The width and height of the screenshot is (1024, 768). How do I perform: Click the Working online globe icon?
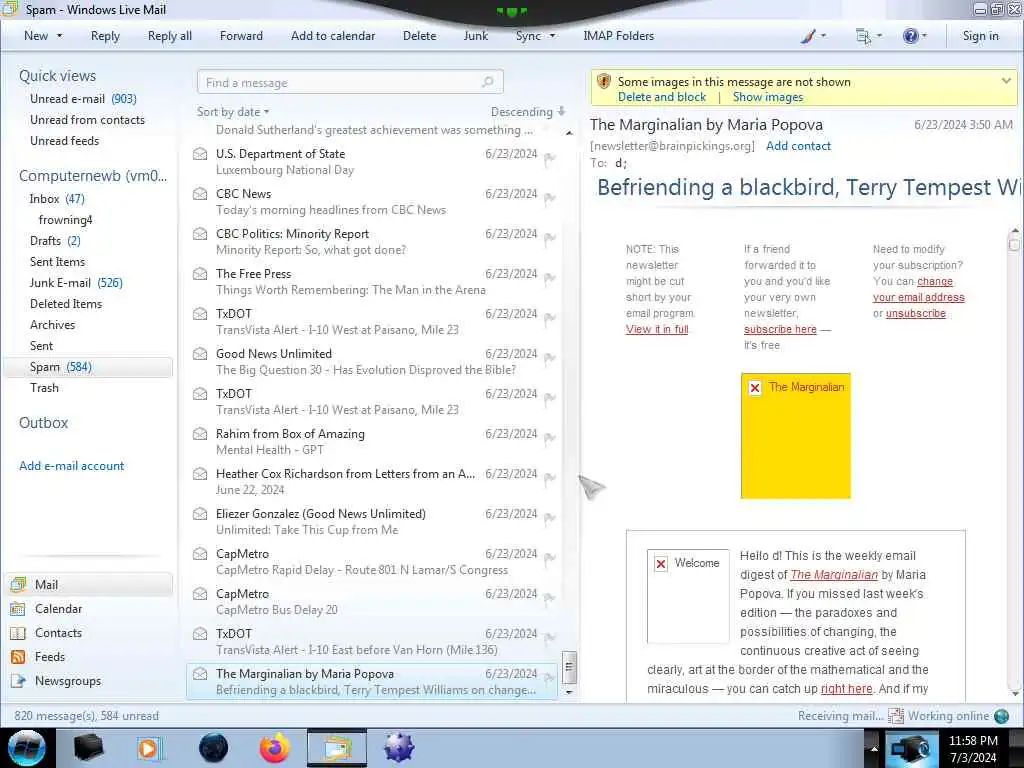pos(1001,716)
